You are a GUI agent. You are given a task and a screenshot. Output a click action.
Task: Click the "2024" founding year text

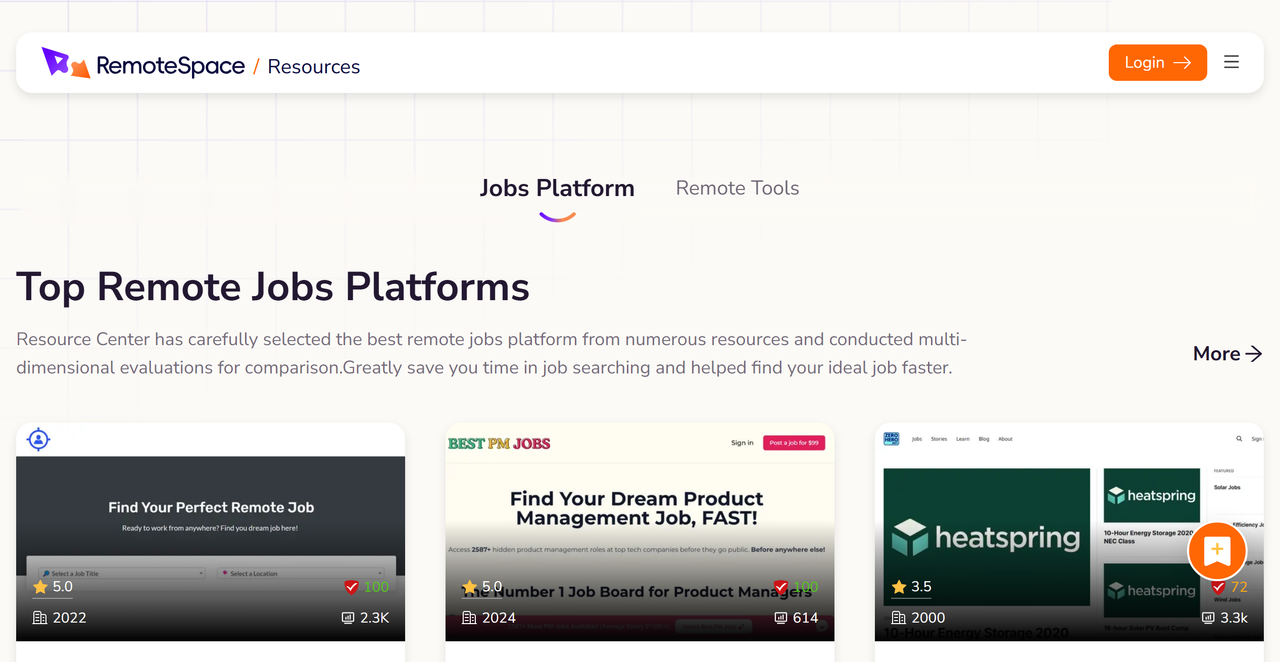[x=499, y=618]
